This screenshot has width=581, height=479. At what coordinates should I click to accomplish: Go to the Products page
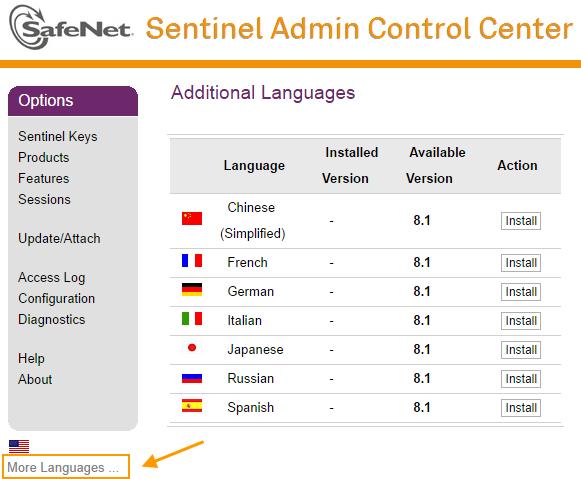click(x=43, y=157)
